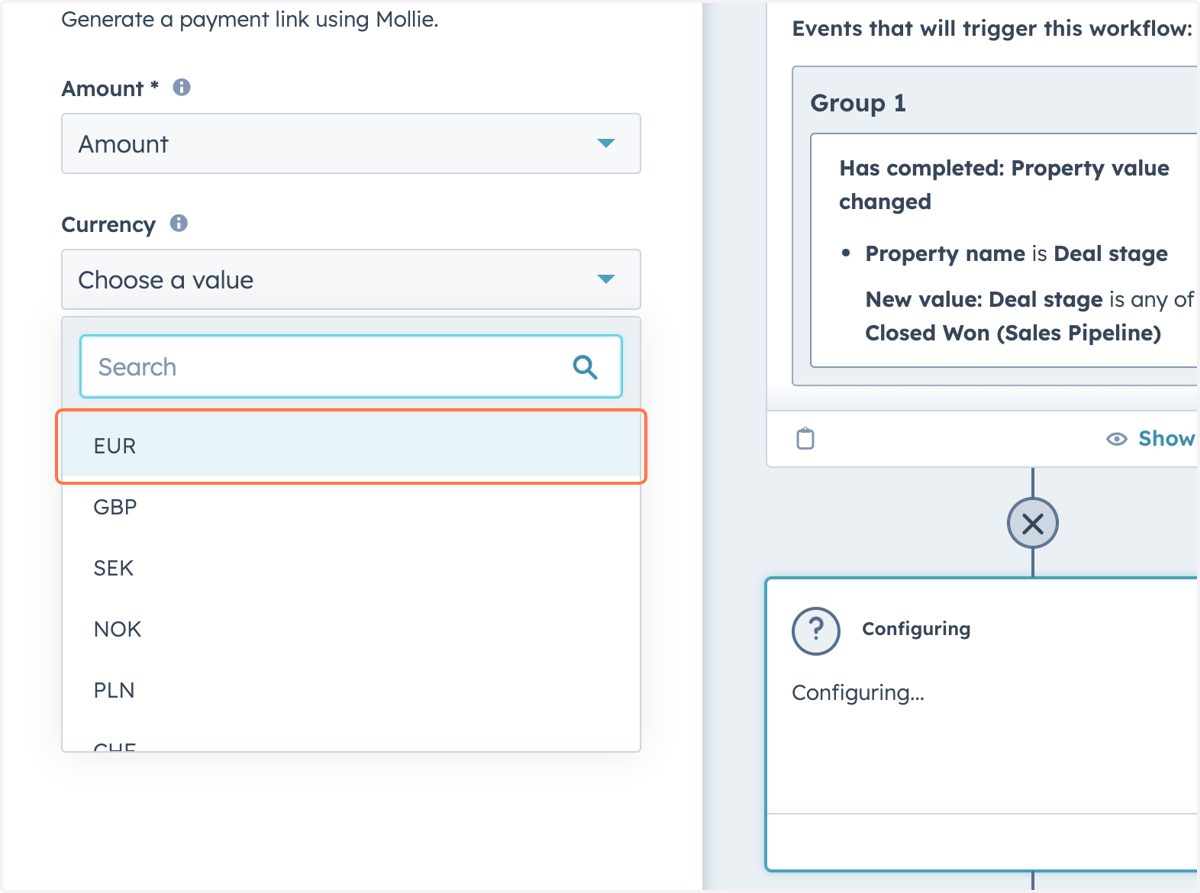
Task: Click the eye icon next to Show
Action: coord(1117,439)
